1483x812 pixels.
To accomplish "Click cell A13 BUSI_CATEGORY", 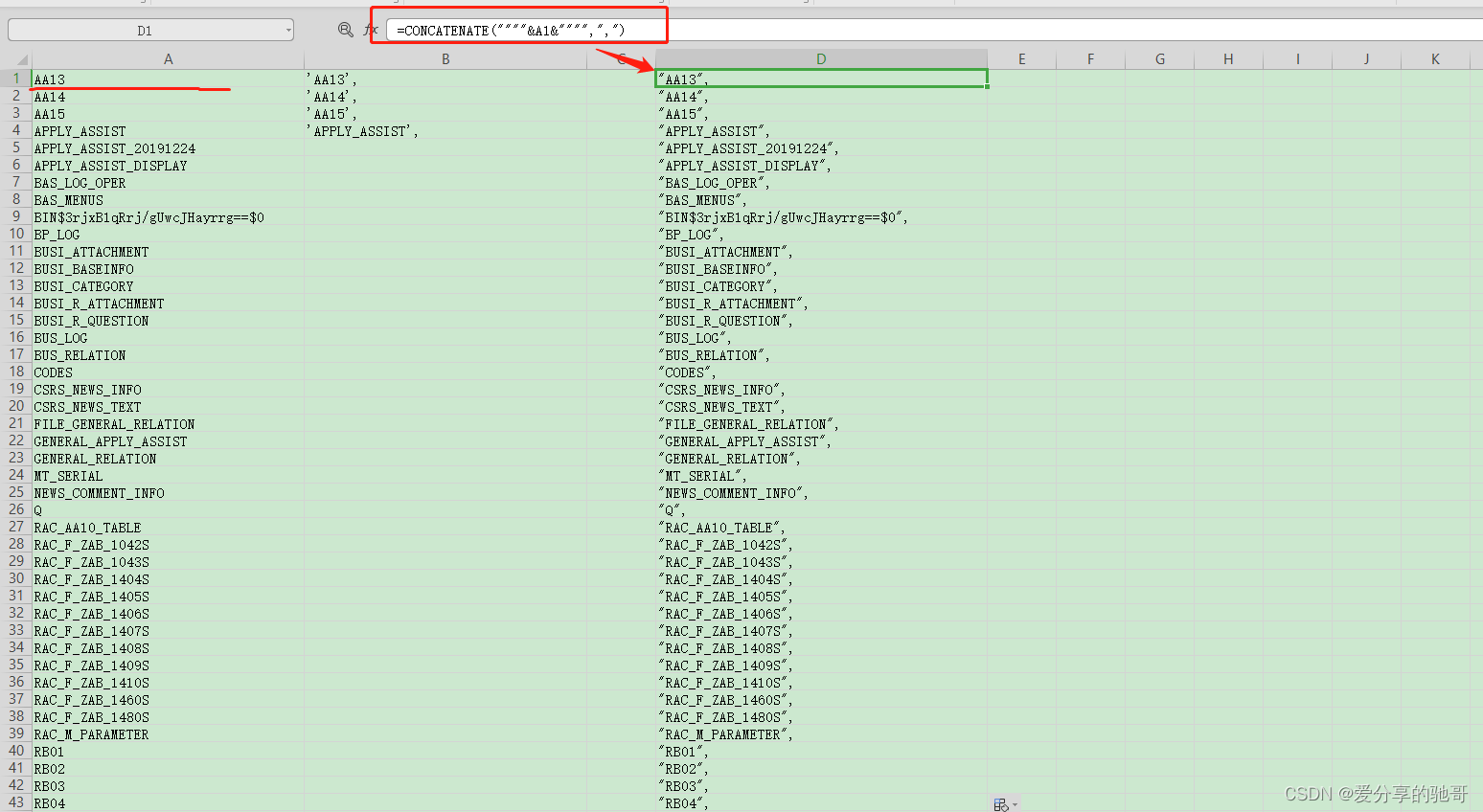I will click(x=169, y=286).
